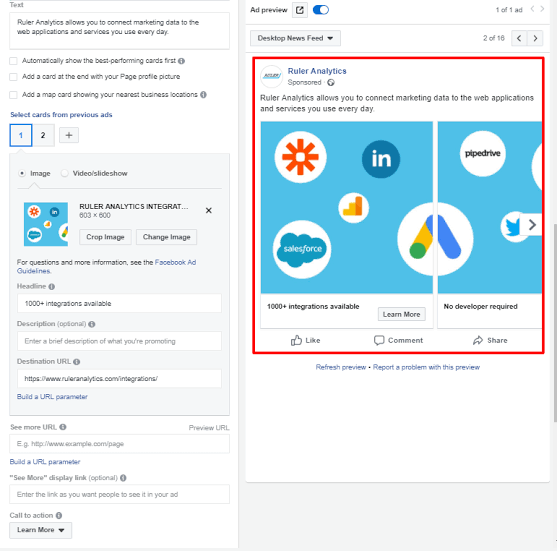This screenshot has height=551, width=557.
Task: Advance the preview carousel with the right chevron
Action: [x=531, y=225]
